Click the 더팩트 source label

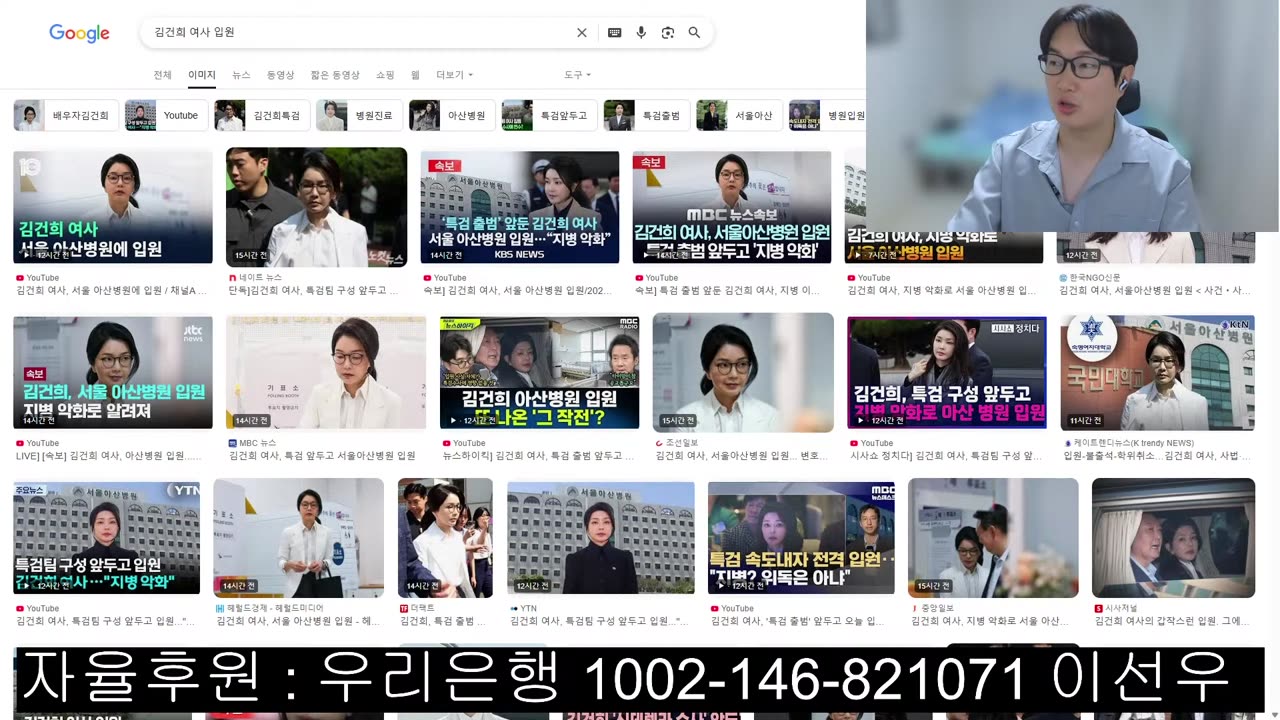click(x=423, y=608)
